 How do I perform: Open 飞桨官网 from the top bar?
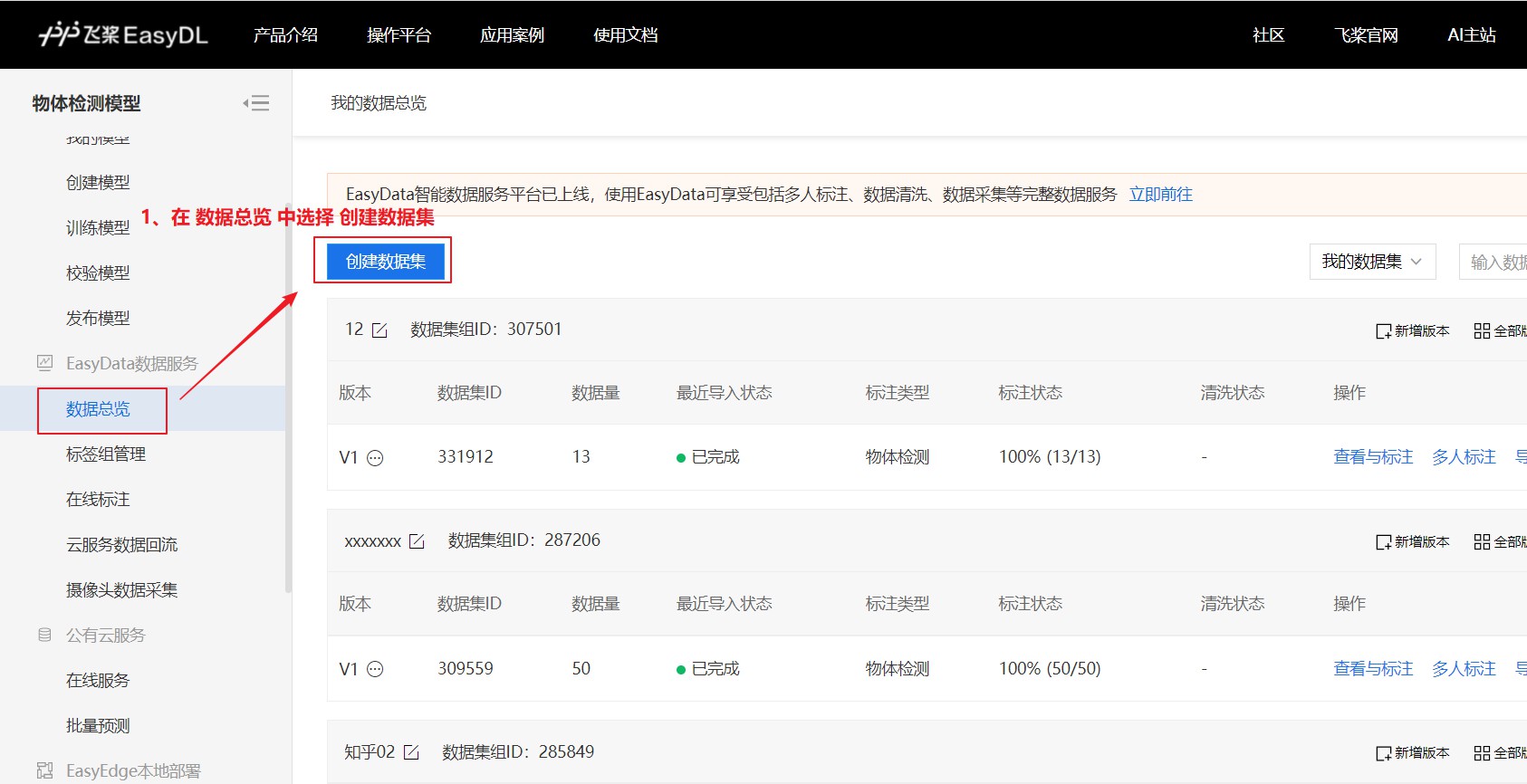[1366, 34]
